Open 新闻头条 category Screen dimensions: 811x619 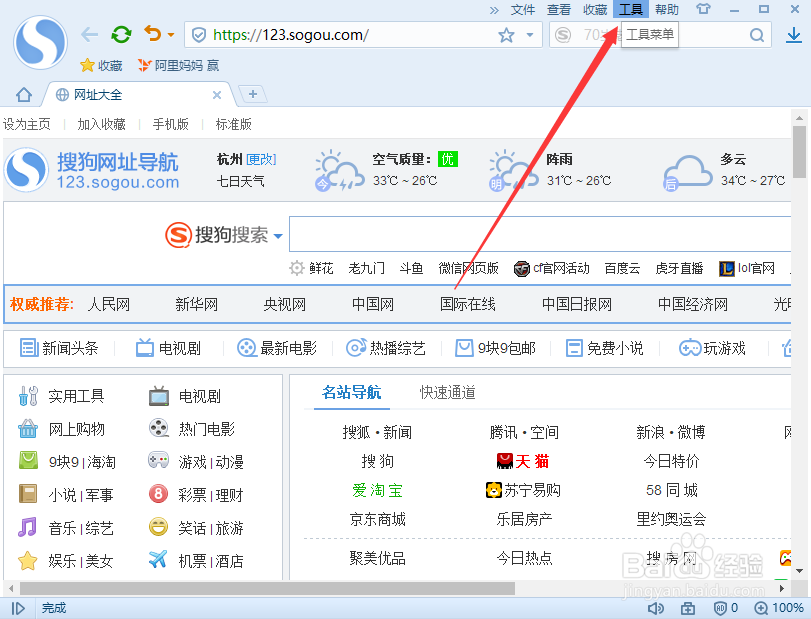click(x=59, y=348)
